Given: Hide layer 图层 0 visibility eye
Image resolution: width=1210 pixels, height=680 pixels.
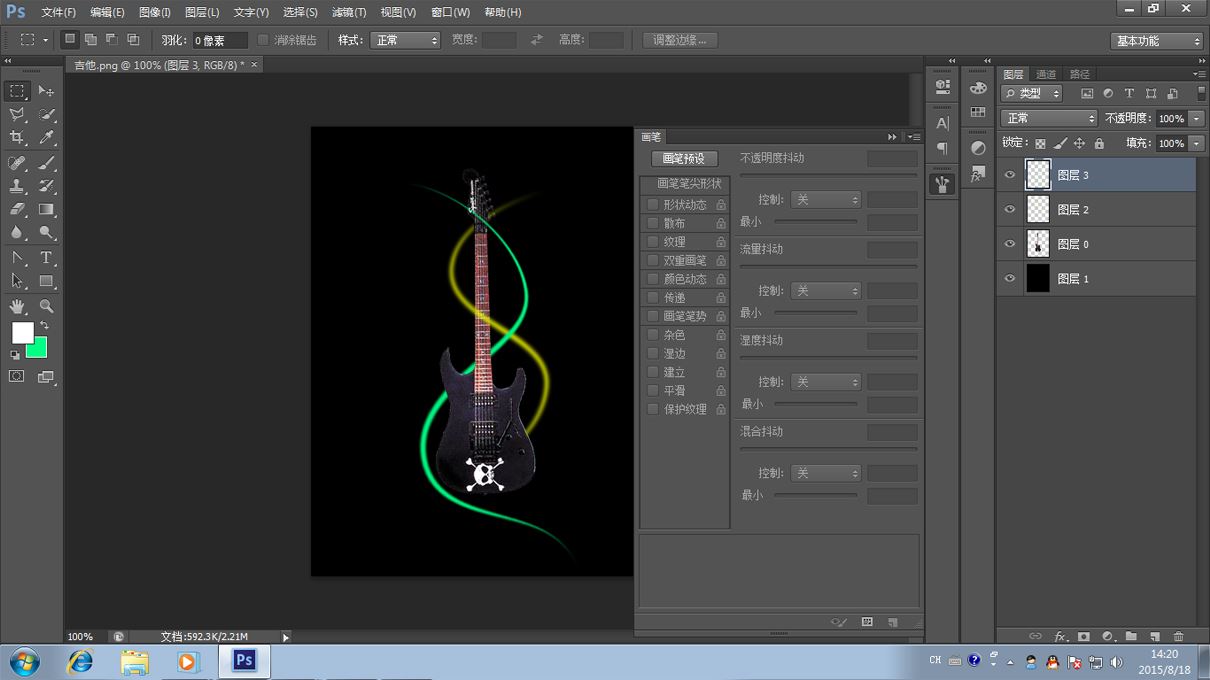Looking at the screenshot, I should point(1010,244).
